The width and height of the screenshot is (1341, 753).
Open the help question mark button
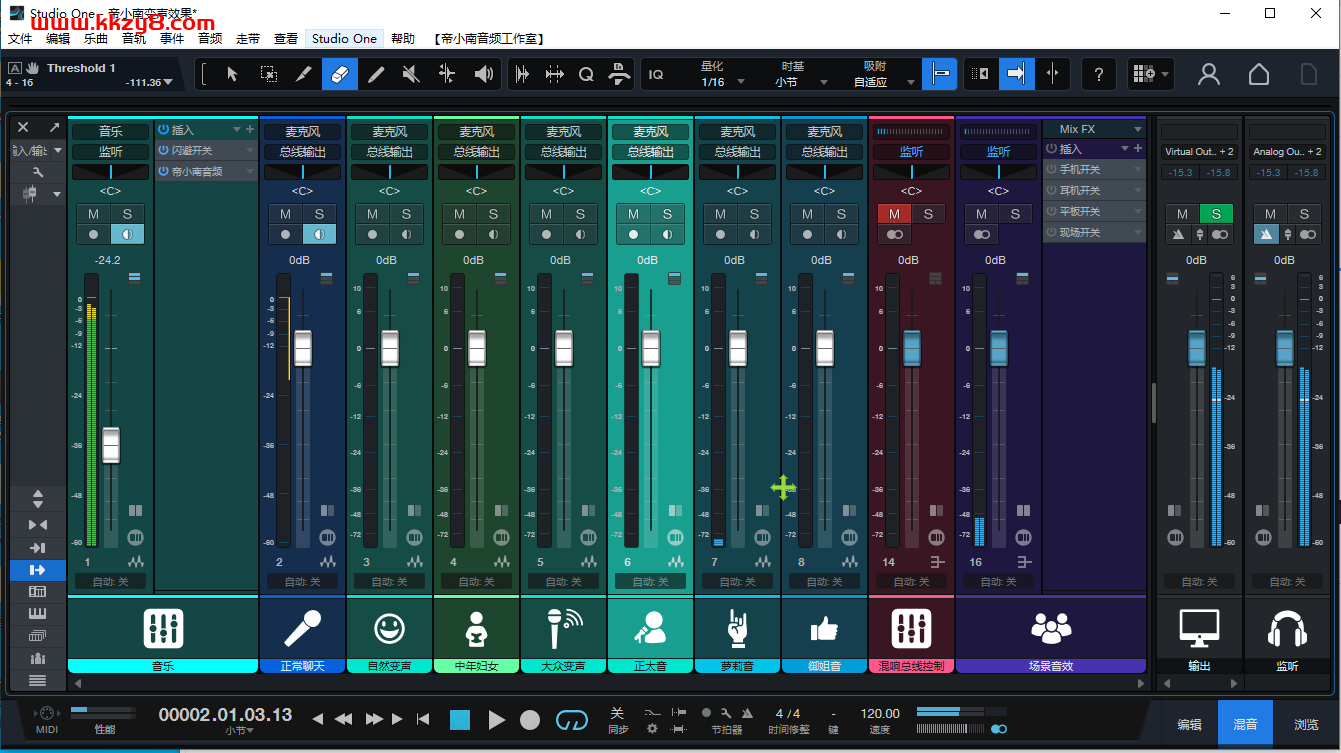tap(1099, 74)
